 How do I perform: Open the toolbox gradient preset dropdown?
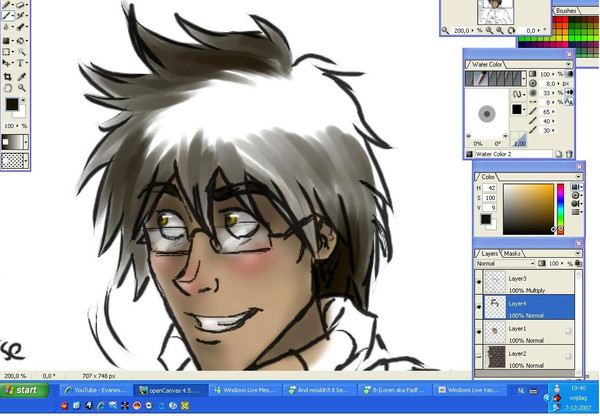[26, 142]
